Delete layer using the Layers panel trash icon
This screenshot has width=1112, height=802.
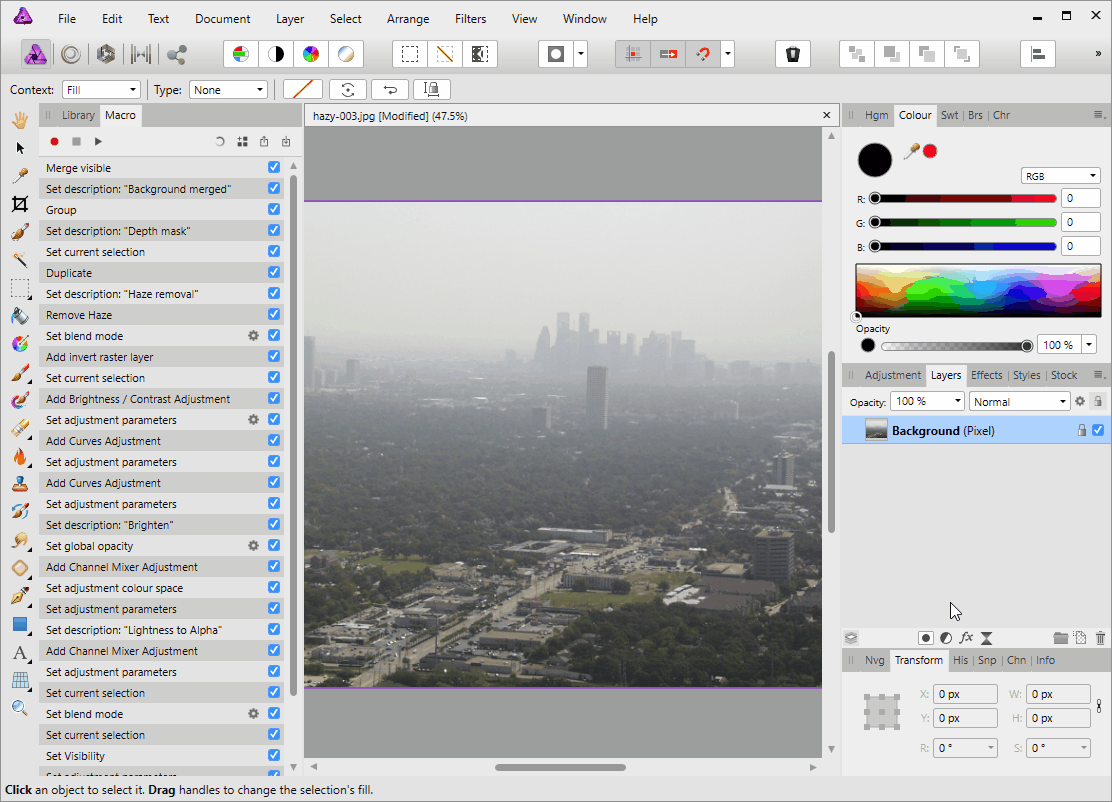click(x=1100, y=638)
